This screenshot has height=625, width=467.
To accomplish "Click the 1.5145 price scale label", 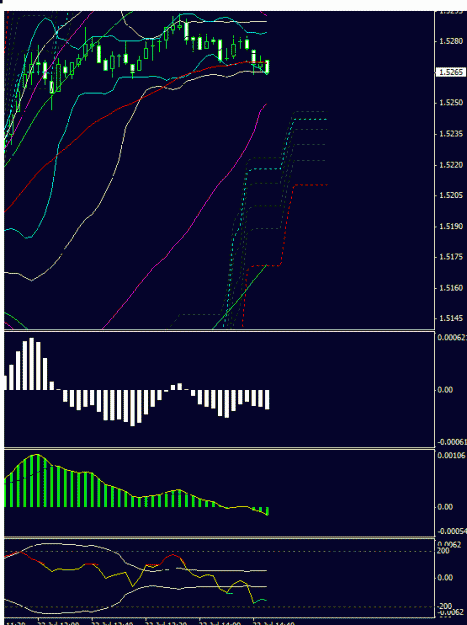I will tap(451, 318).
